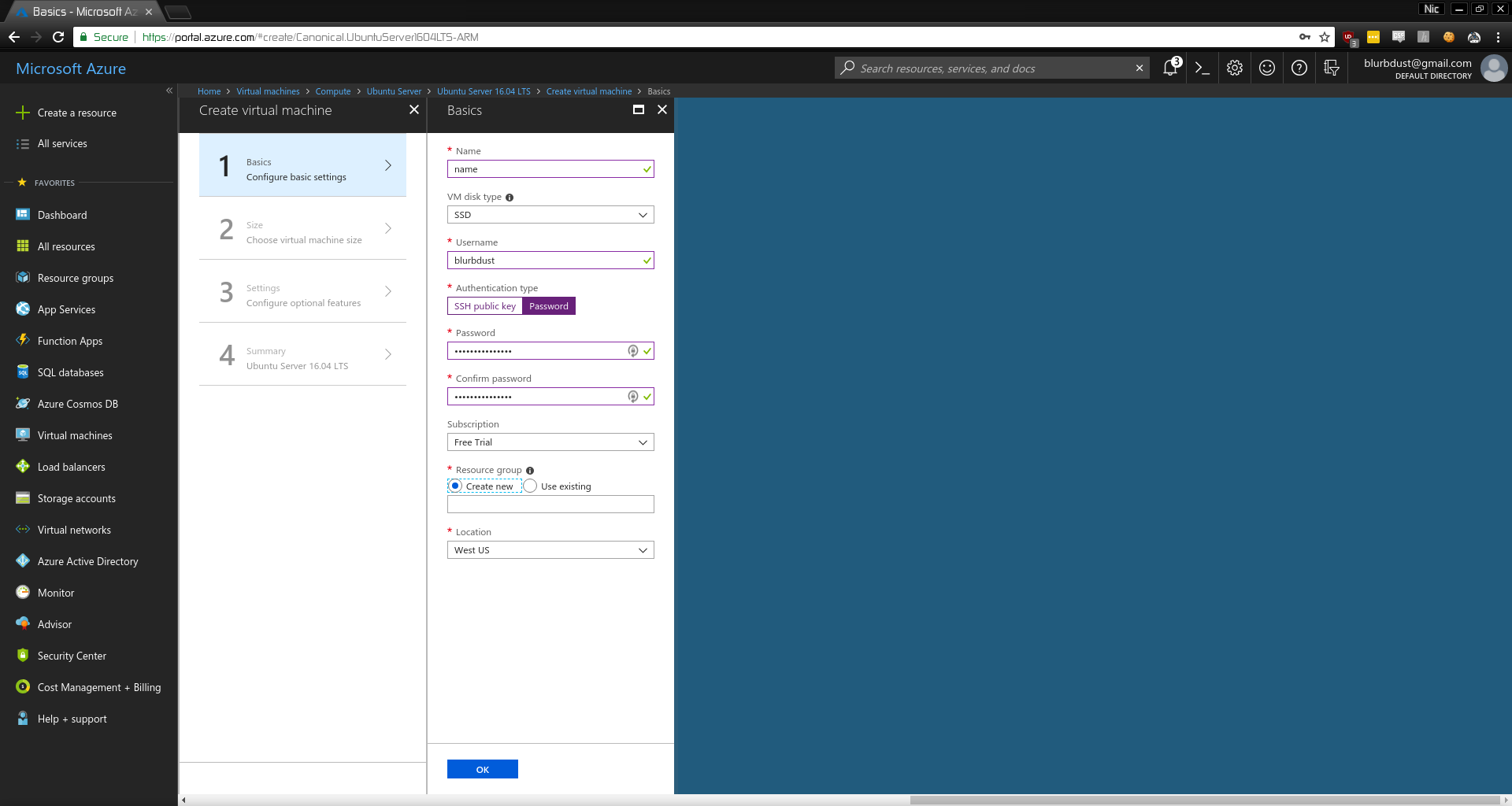Show info tooltip for VM disk type
The height and width of the screenshot is (806, 1512).
coord(510,198)
